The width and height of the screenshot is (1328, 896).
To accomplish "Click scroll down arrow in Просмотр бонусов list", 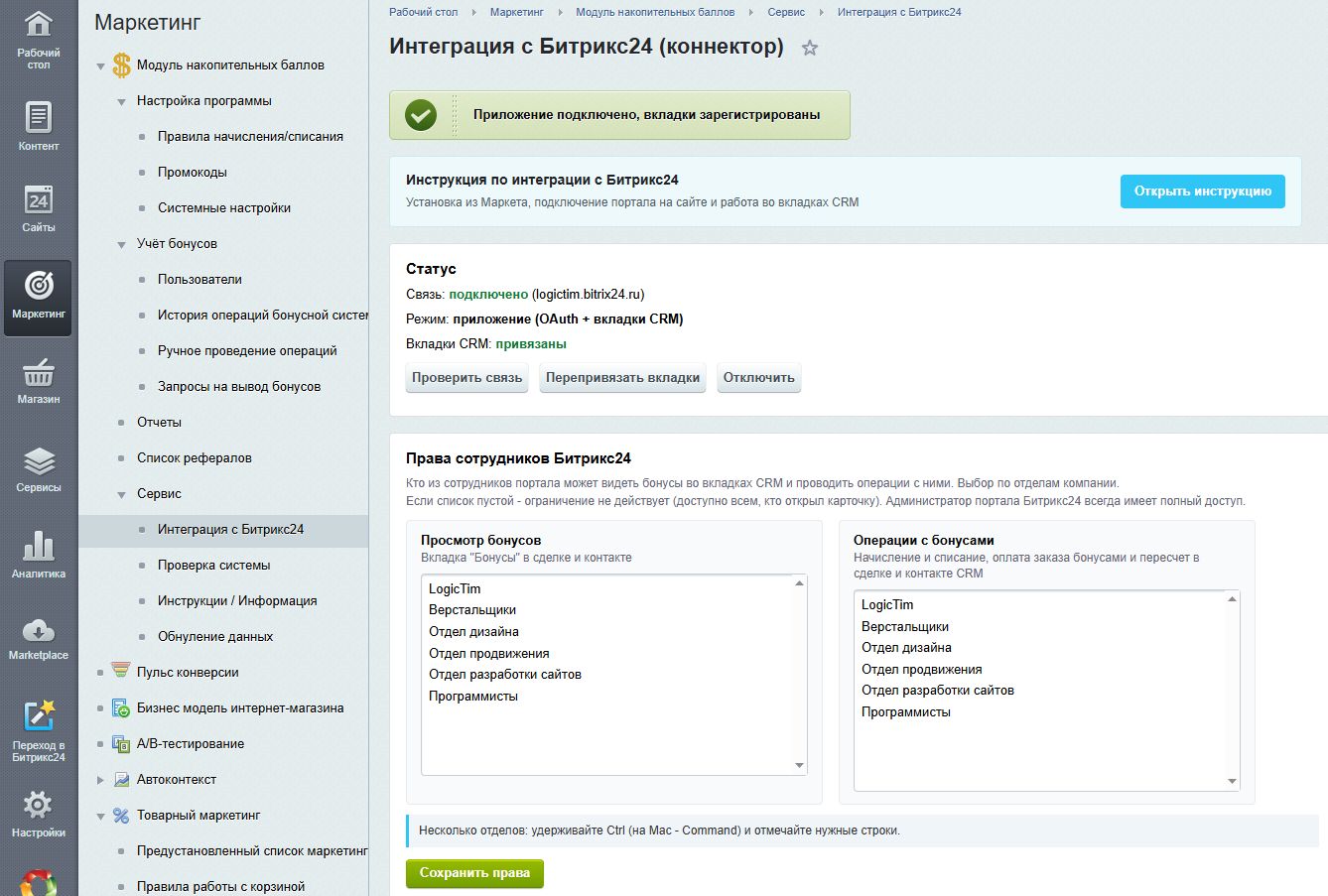I will (x=799, y=766).
